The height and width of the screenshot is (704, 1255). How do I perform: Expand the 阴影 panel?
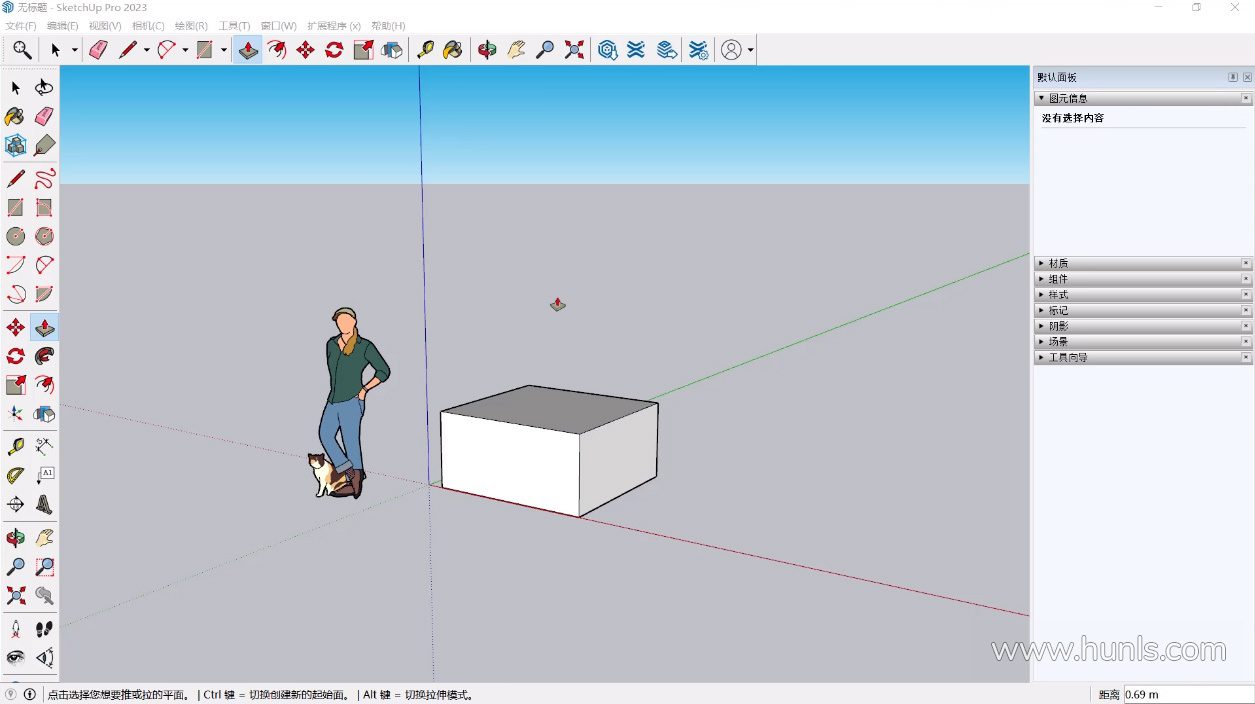[x=1058, y=326]
